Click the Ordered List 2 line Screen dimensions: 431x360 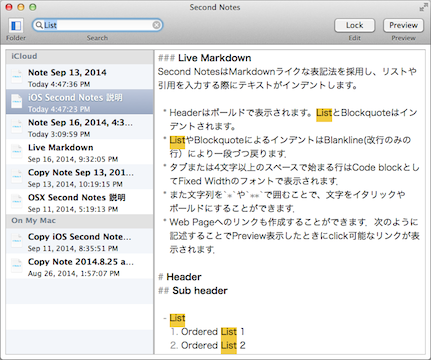[x=208, y=346]
